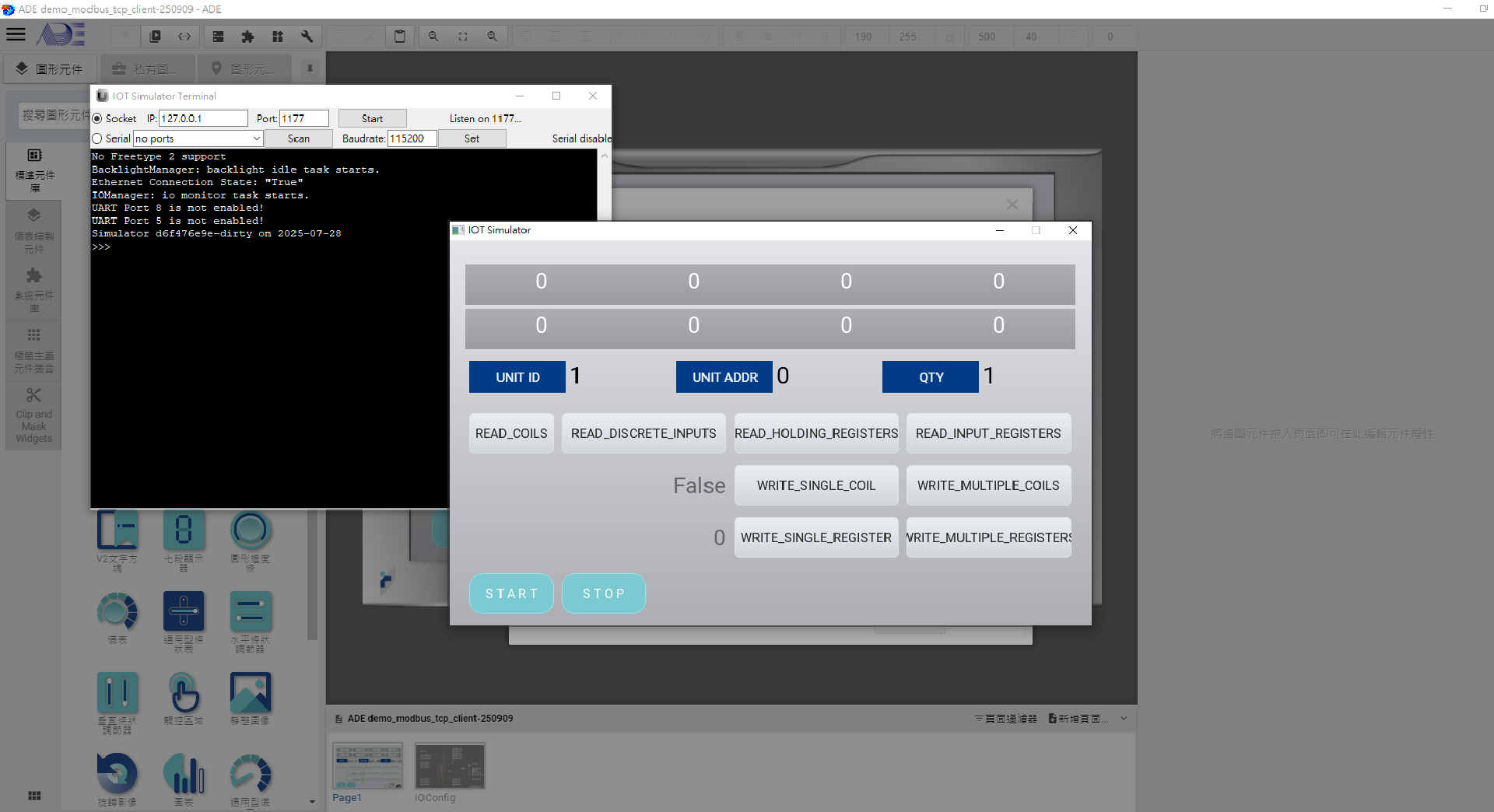Open the 標準元件庫 sidebar category
This screenshot has width=1494, height=812.
pos(34,170)
